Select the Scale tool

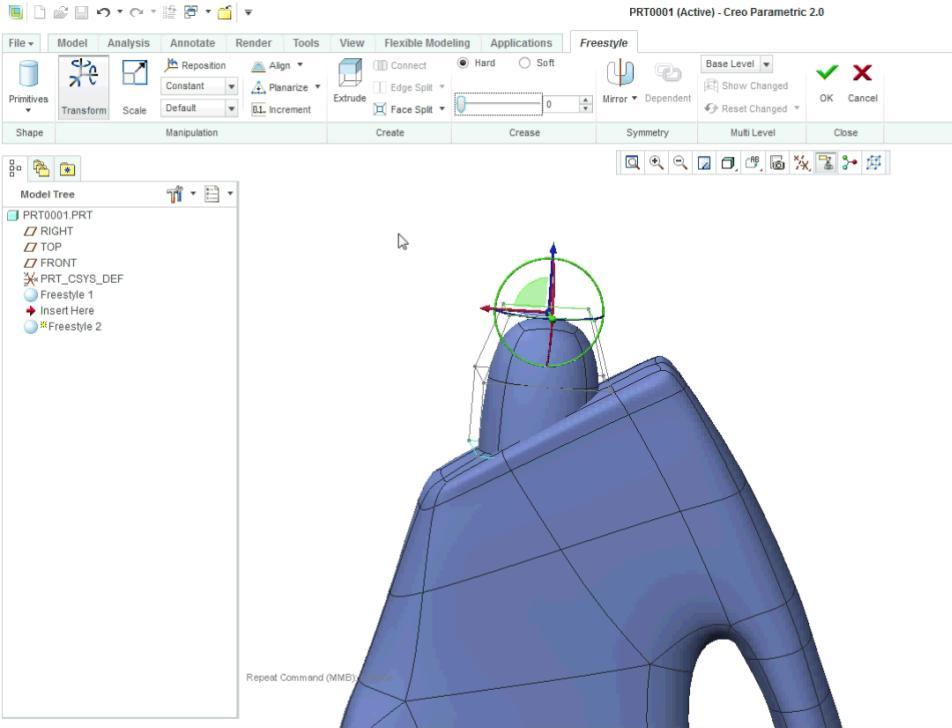point(134,87)
